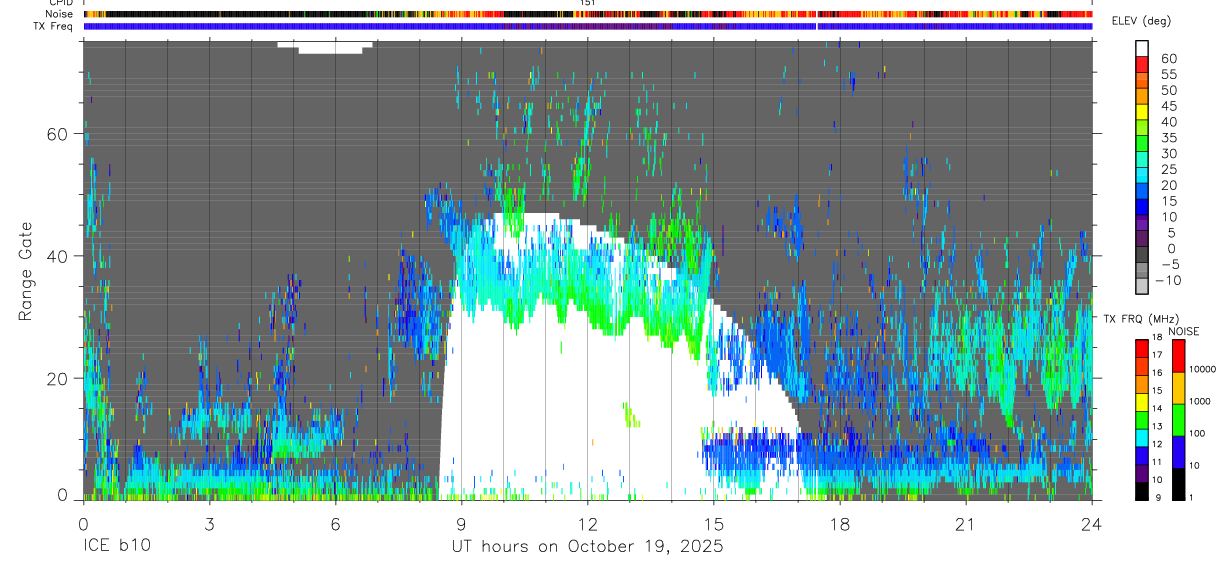This screenshot has height=567, width=1228.
Task: Click the 'UT hours on October 19, 2025' axis title
Action: (x=589, y=546)
